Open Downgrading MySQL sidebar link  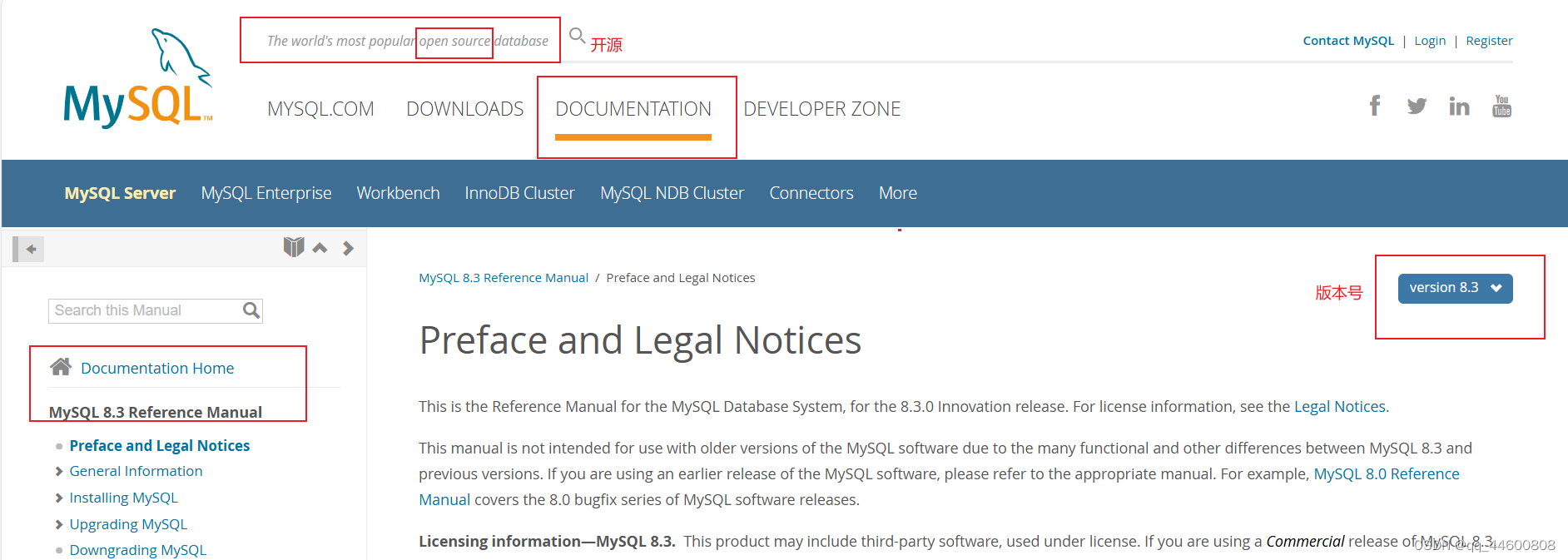(x=137, y=551)
